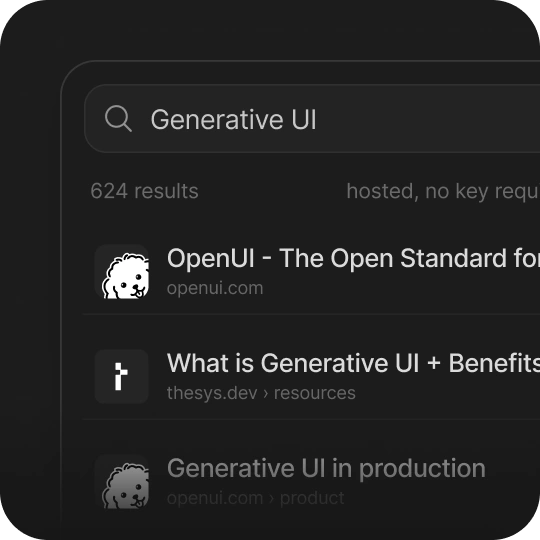540x540 pixels.
Task: Click the word 'Benefits' in second result
Action: tap(494, 363)
